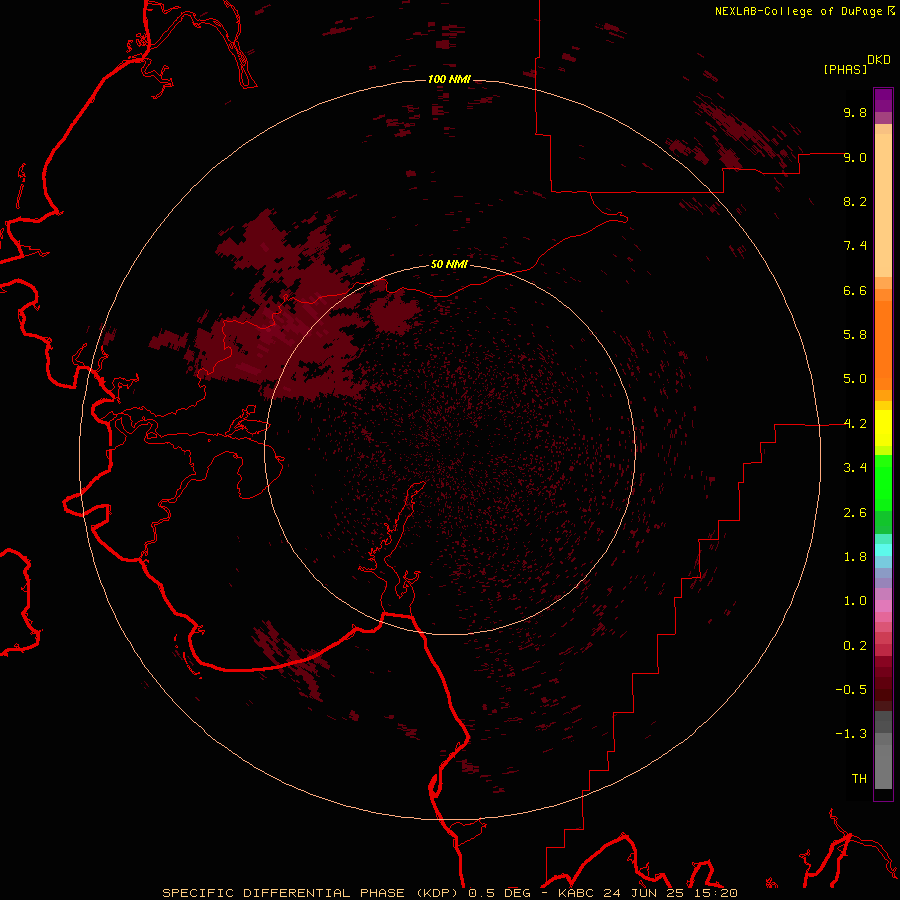The image size is (900, 900).
Task: Pick the light peach segment of color bar
Action: (x=883, y=205)
